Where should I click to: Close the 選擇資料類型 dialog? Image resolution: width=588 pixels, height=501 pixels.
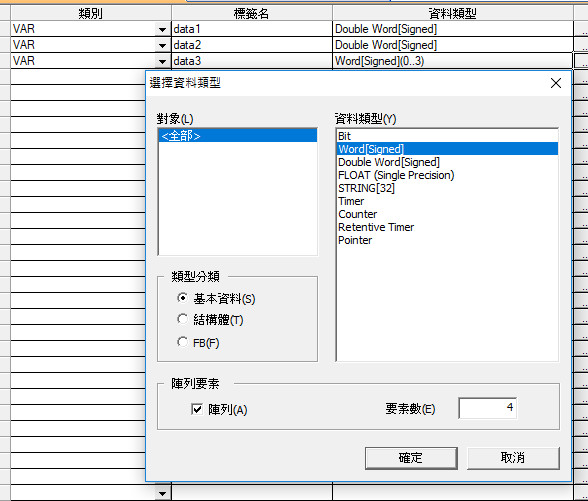556,83
